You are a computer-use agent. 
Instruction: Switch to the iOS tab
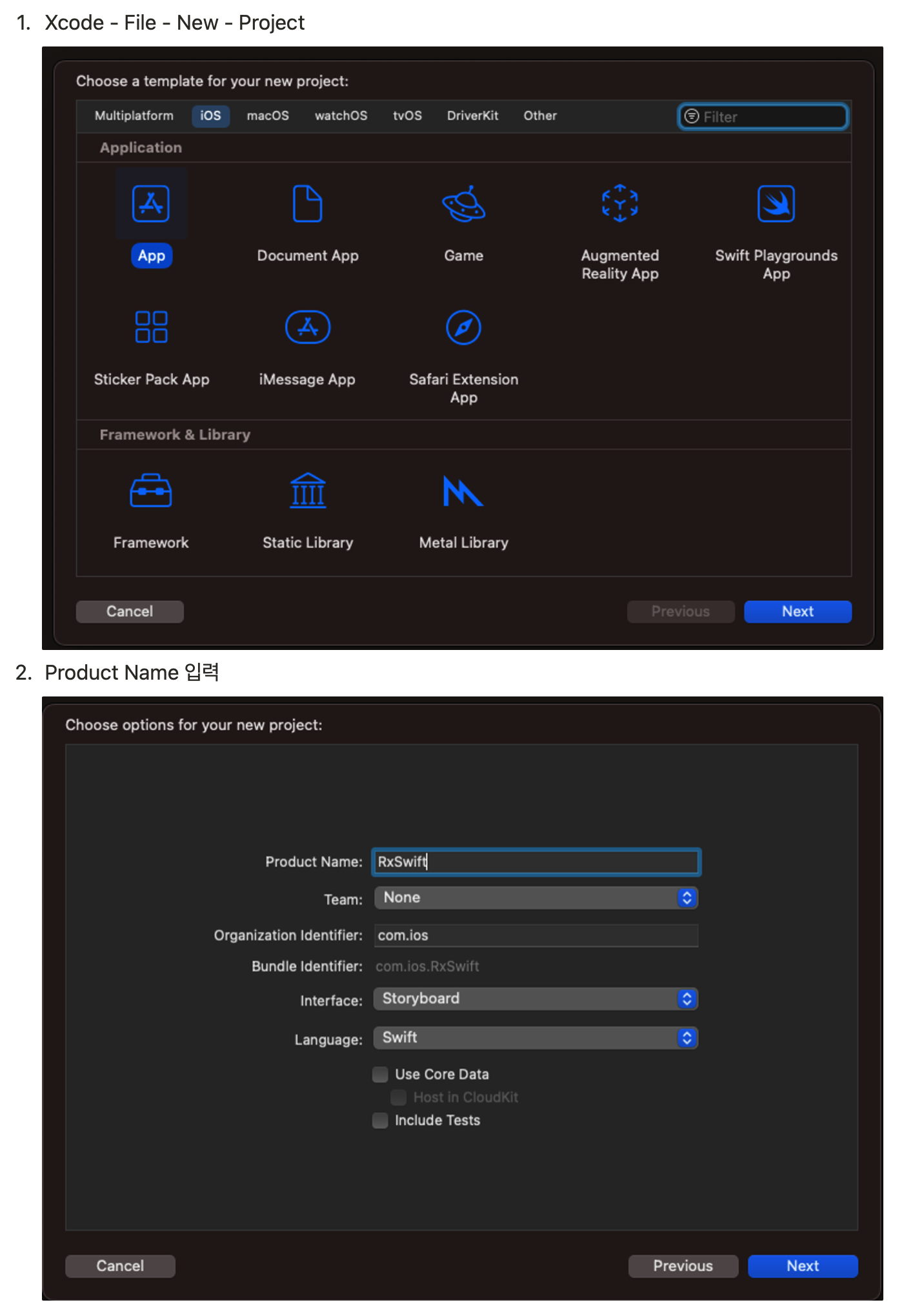click(210, 116)
